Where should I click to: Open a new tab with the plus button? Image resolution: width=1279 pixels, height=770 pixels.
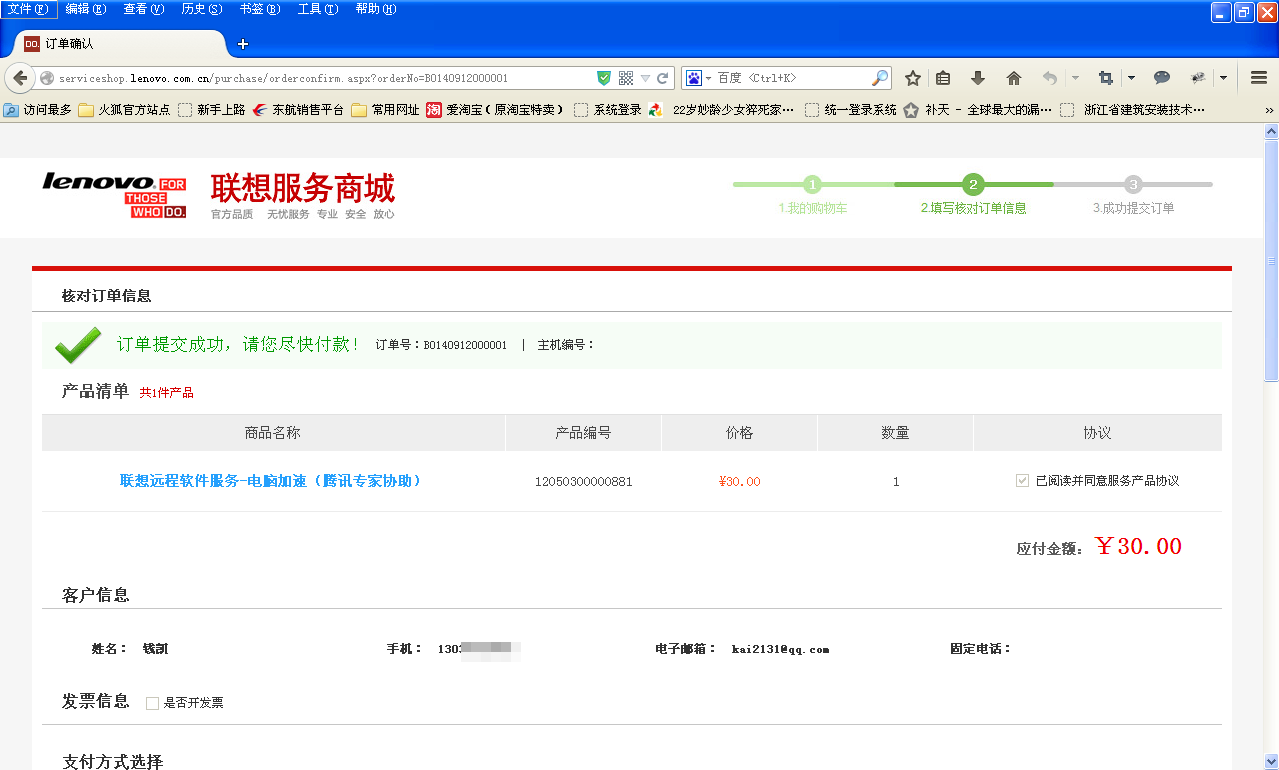pyautogui.click(x=243, y=44)
